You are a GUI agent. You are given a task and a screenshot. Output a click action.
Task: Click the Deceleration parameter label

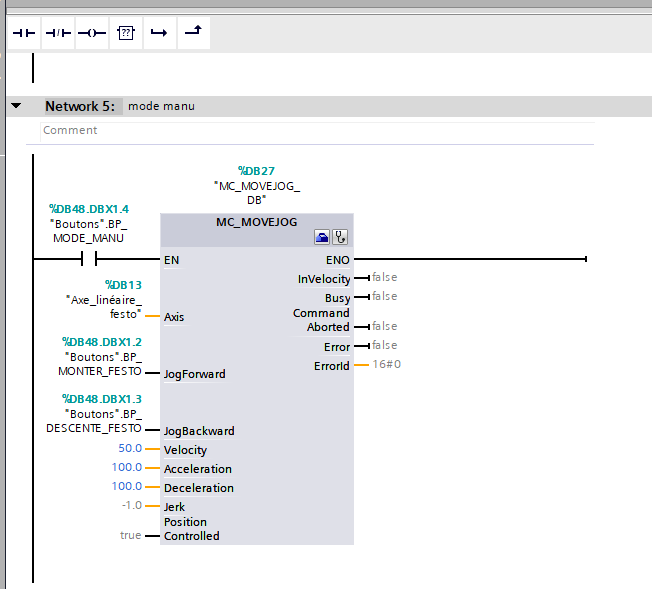[199, 488]
